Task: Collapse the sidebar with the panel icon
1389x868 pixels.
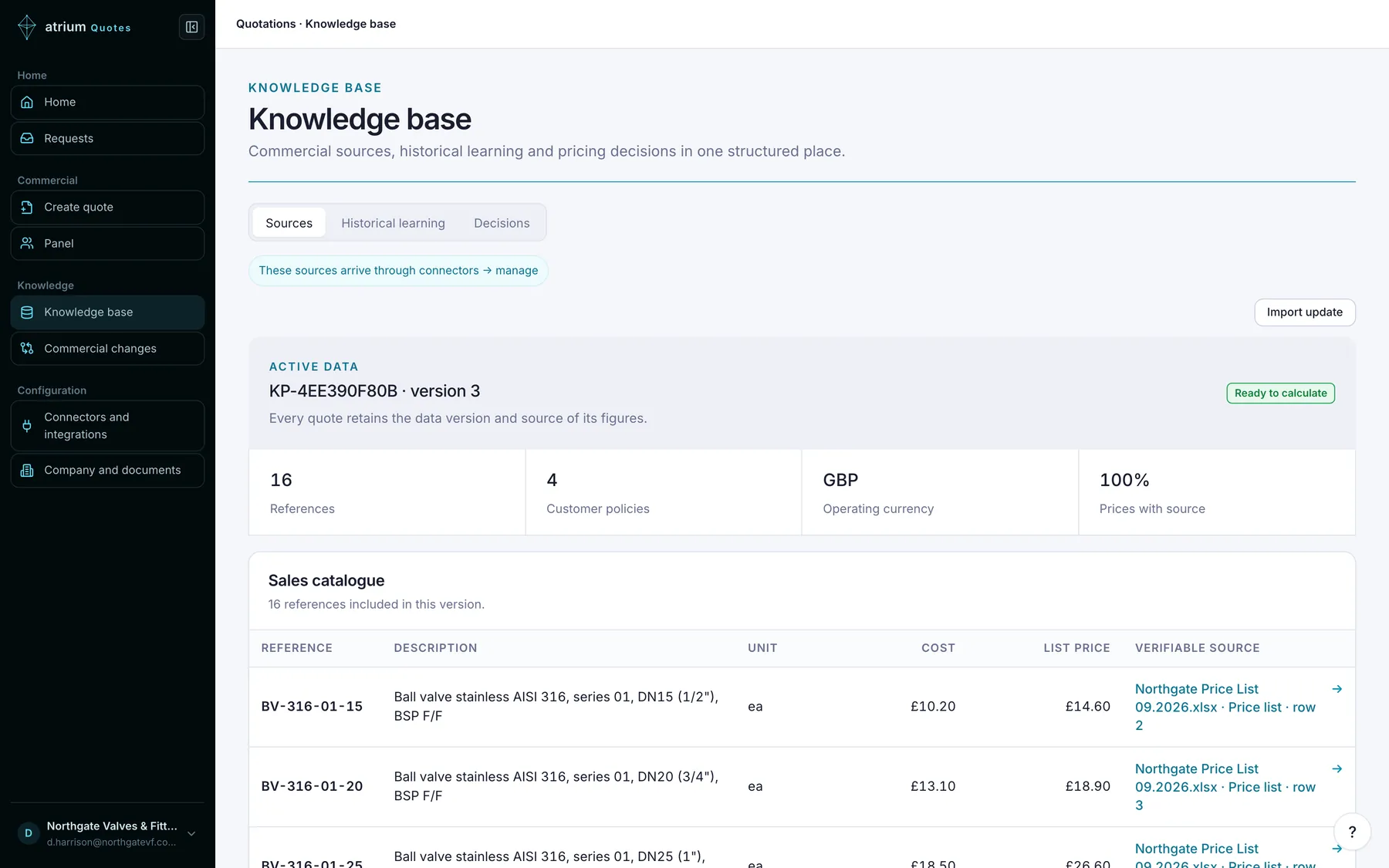Action: (x=191, y=27)
